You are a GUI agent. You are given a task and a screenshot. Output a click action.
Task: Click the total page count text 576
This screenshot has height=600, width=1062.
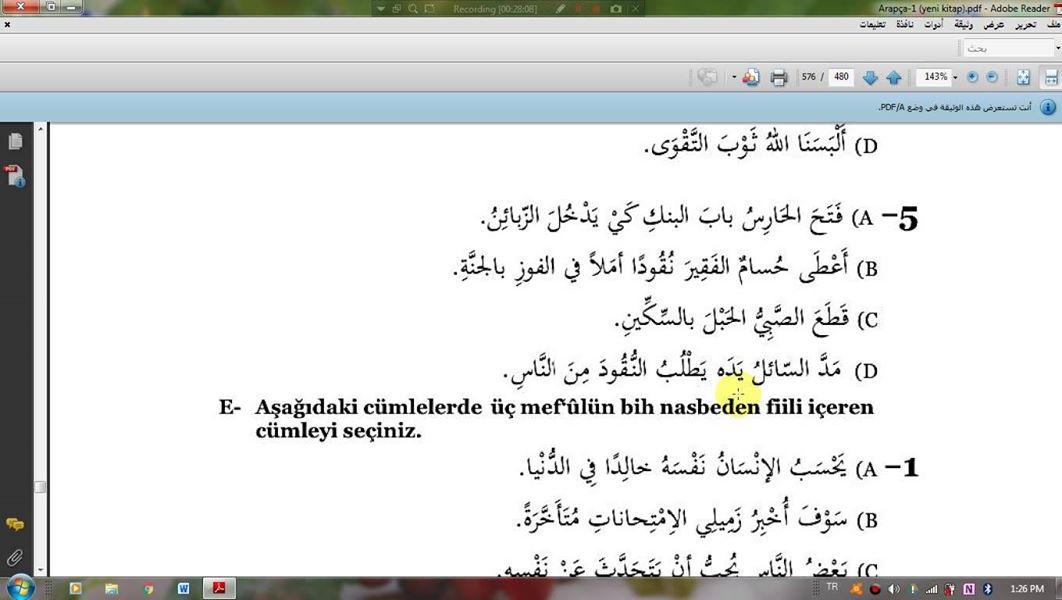click(808, 77)
